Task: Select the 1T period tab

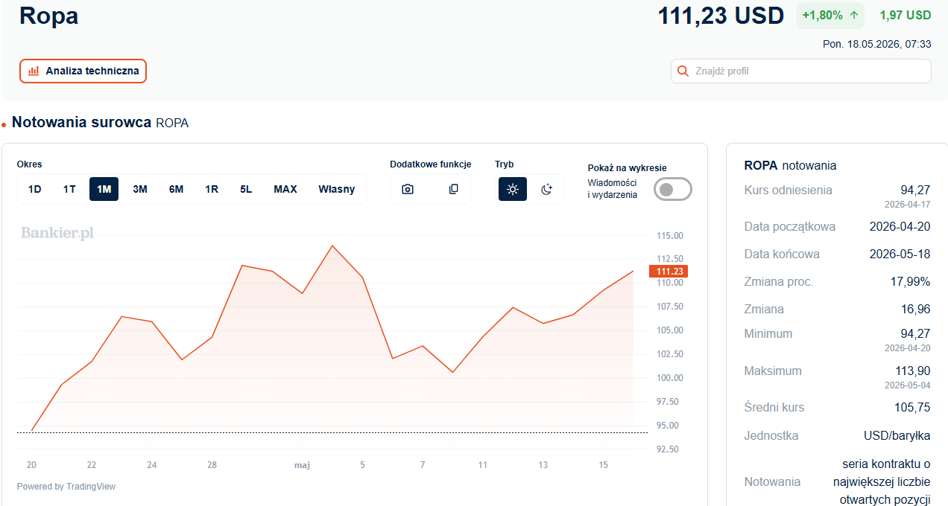Action: pyautogui.click(x=70, y=189)
